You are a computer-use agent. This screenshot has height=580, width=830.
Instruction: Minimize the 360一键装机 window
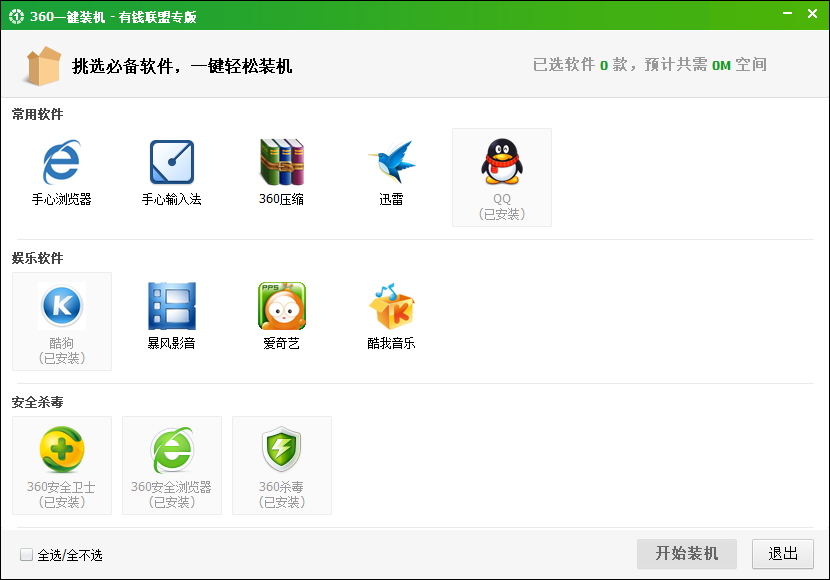coord(788,14)
